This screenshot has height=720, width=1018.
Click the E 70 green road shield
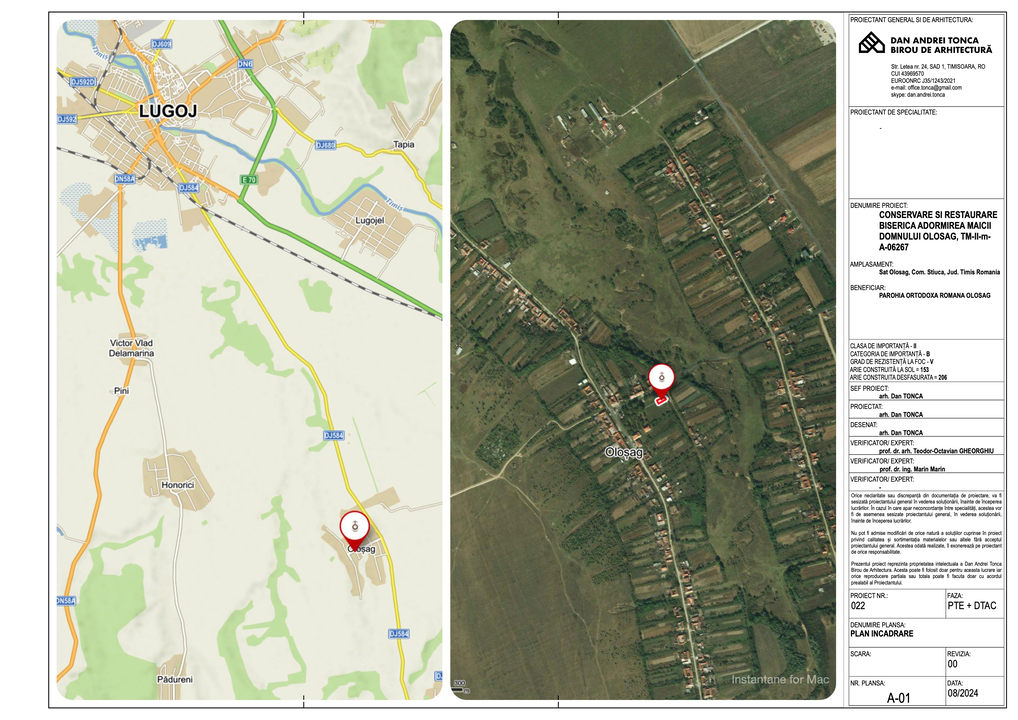coord(249,180)
